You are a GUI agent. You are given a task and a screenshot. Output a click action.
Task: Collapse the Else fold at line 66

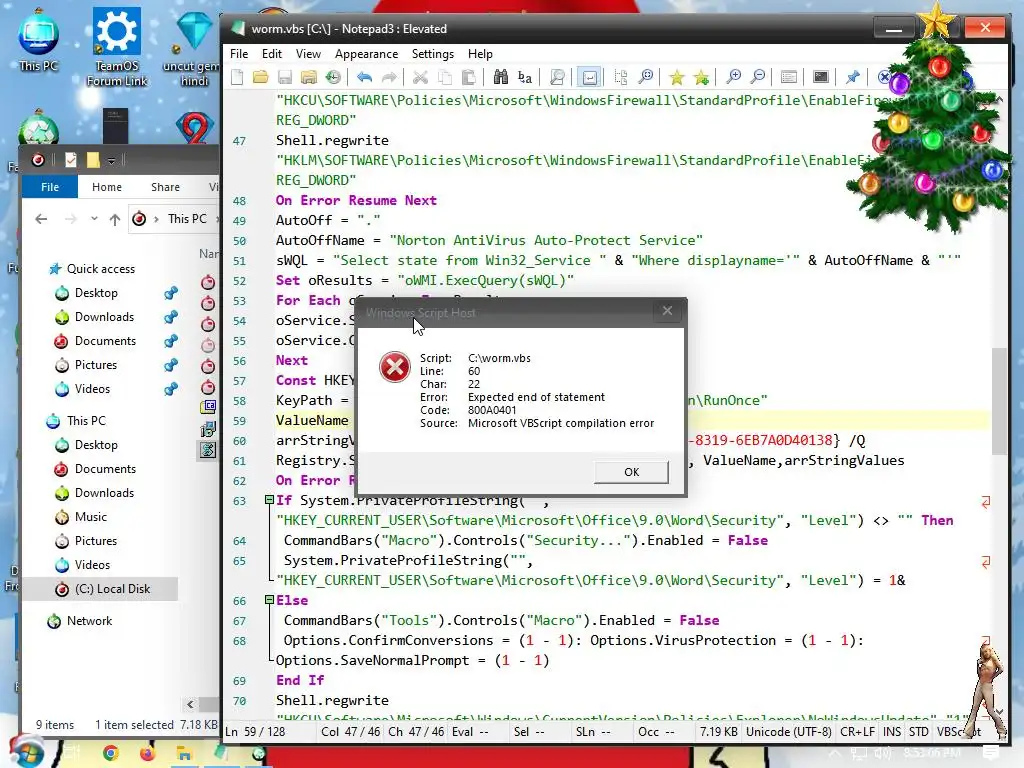pyautogui.click(x=269, y=600)
